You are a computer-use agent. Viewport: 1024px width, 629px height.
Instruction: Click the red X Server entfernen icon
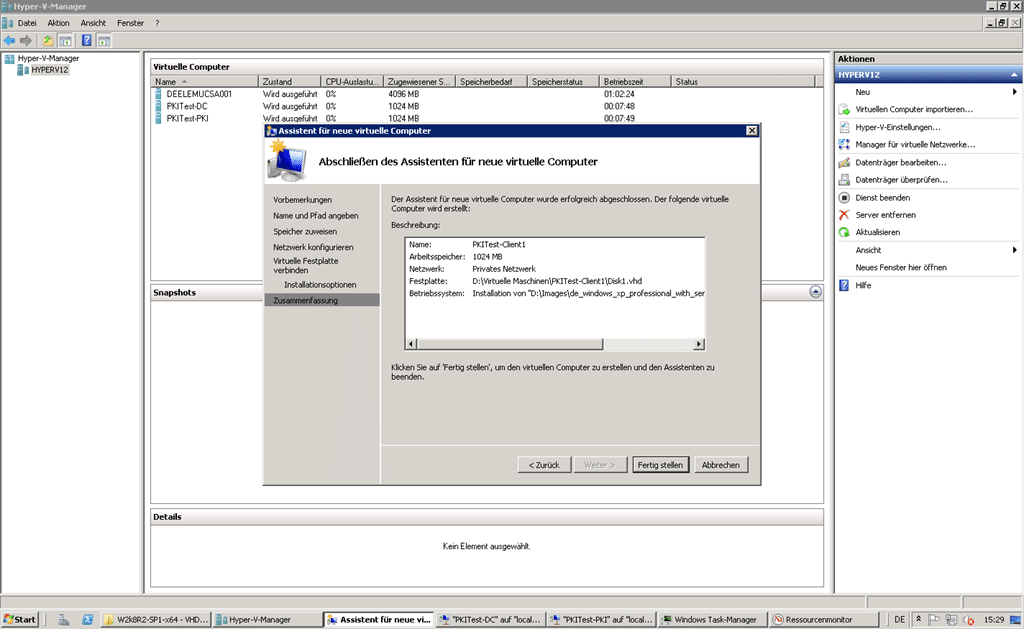click(844, 215)
